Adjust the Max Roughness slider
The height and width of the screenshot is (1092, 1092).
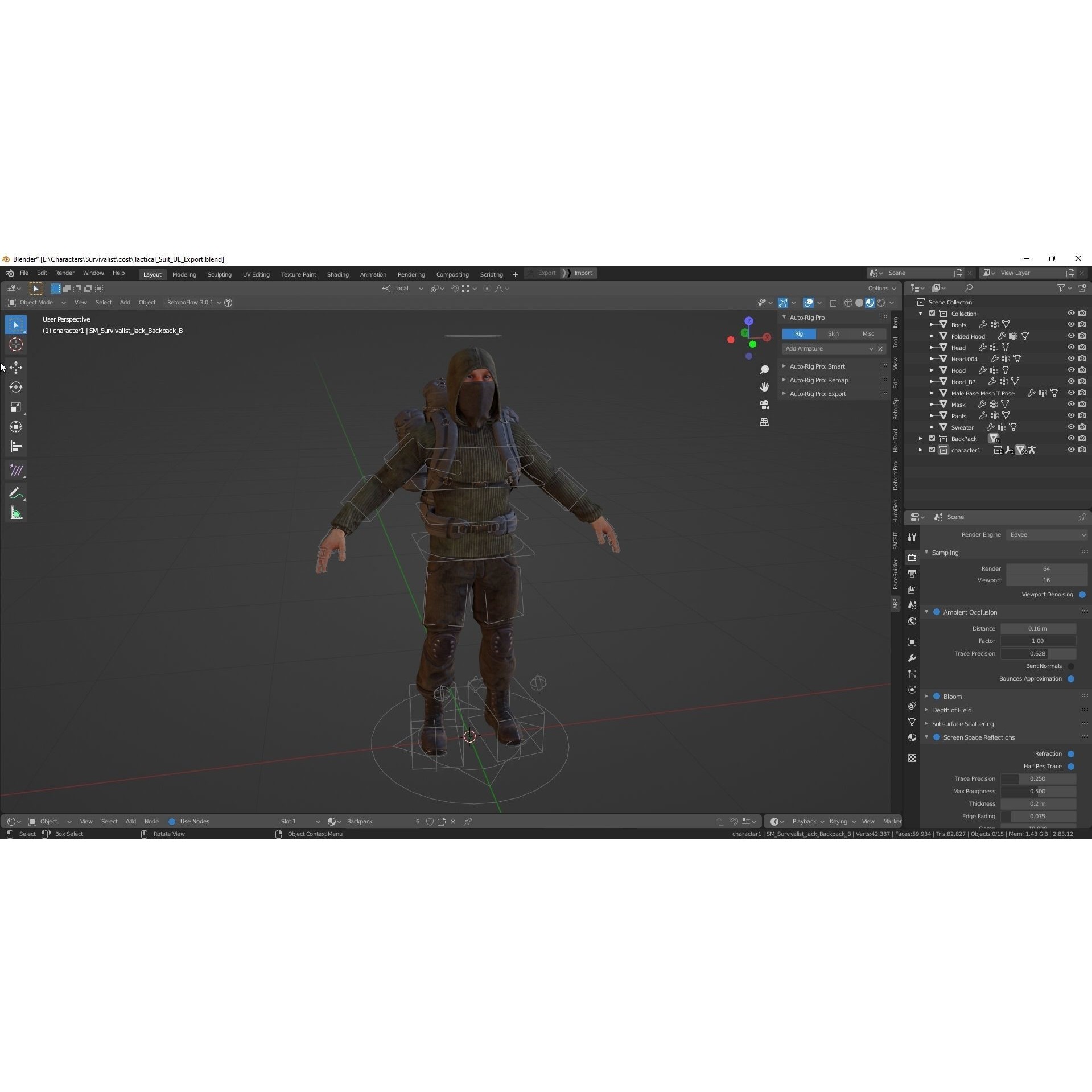[x=1038, y=792]
